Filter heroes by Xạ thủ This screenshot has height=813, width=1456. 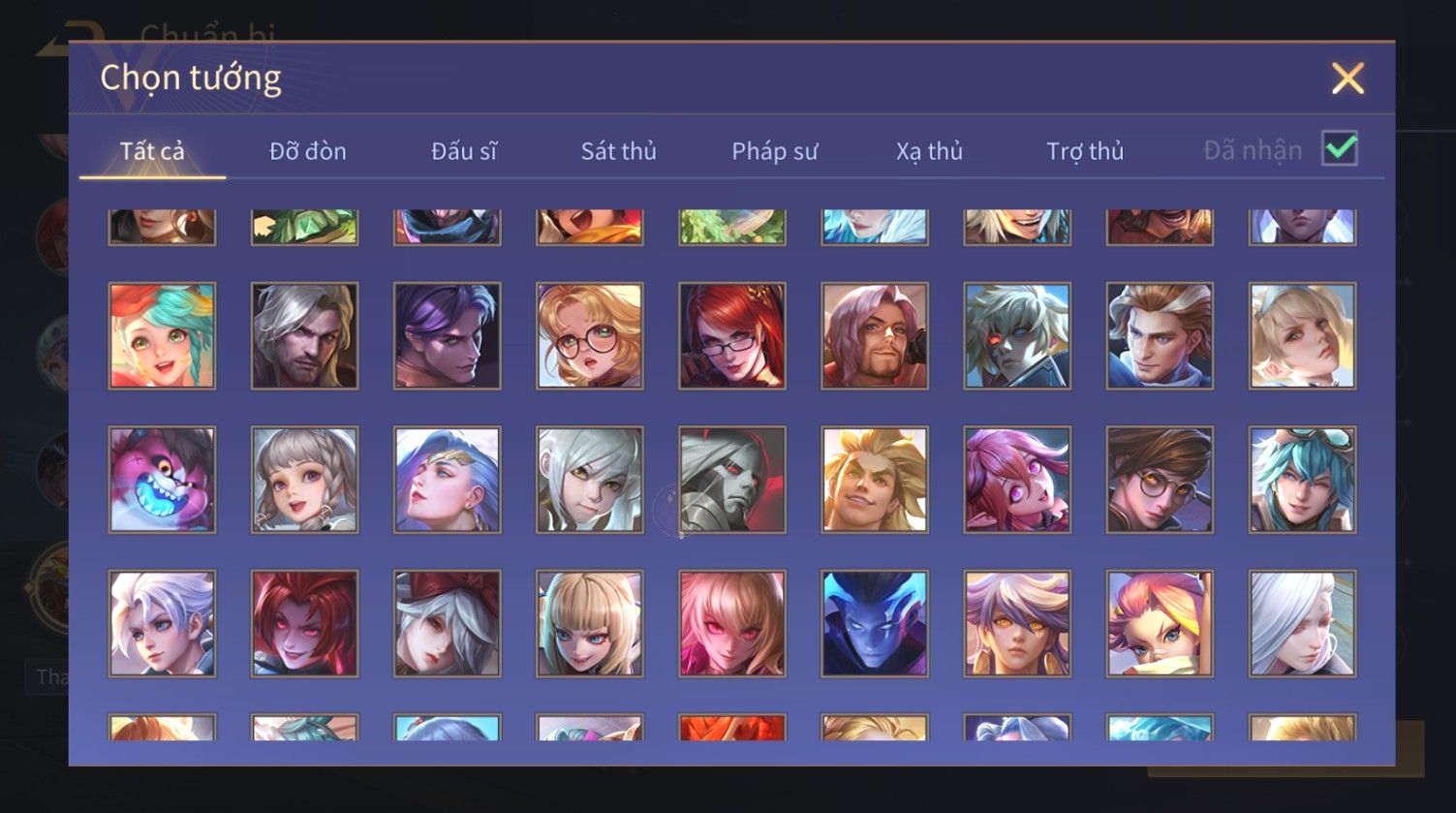(929, 151)
